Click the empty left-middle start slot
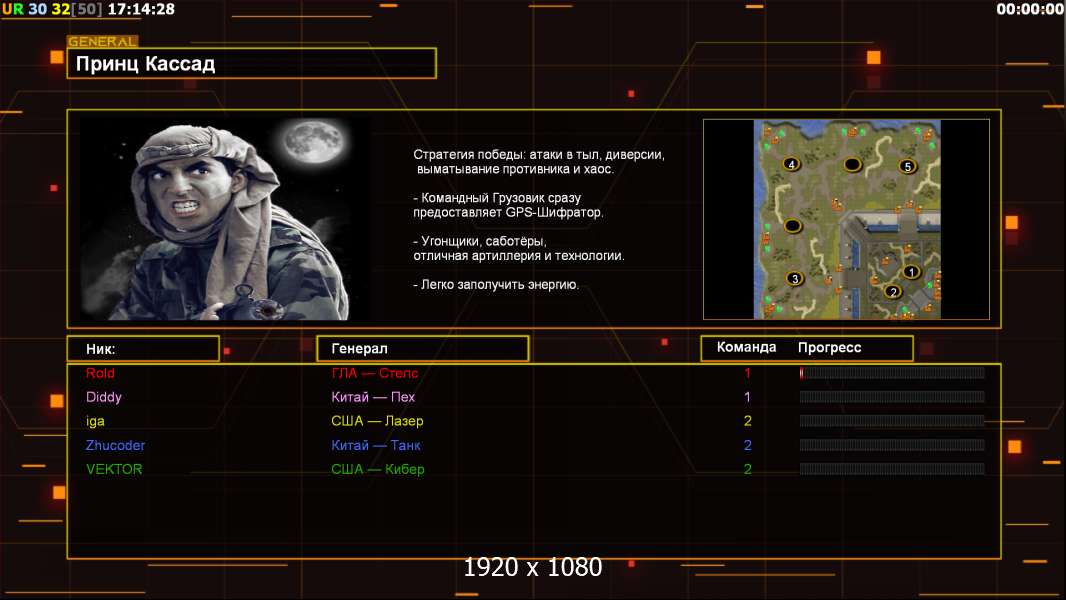This screenshot has width=1066, height=600. (793, 226)
